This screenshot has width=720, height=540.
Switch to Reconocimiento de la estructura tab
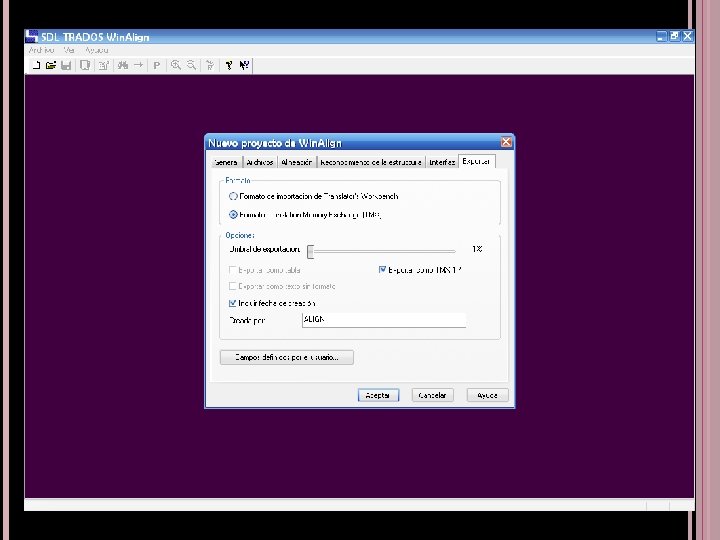click(371, 162)
